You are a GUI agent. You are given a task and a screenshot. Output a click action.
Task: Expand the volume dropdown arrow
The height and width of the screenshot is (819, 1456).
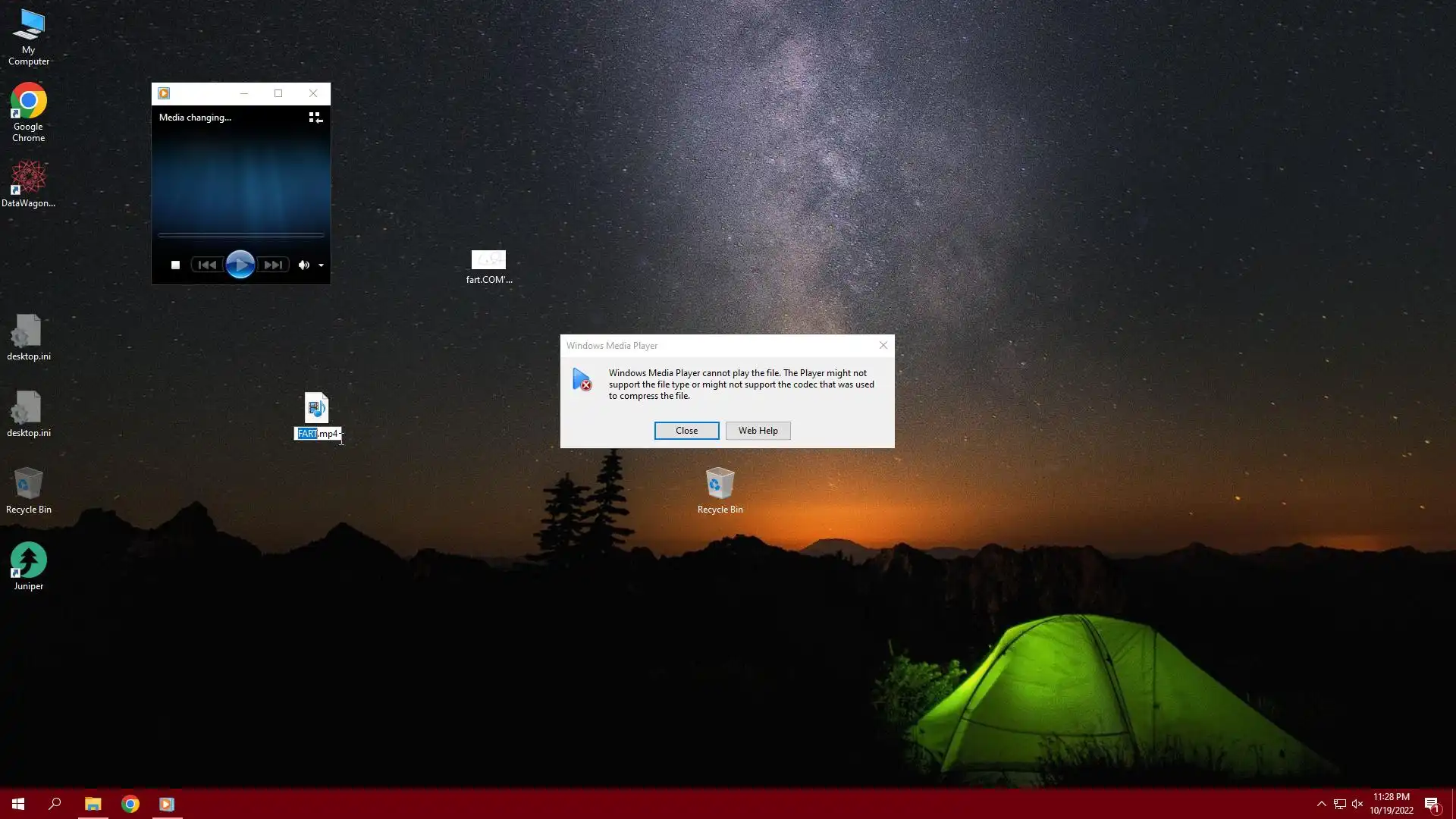322,265
